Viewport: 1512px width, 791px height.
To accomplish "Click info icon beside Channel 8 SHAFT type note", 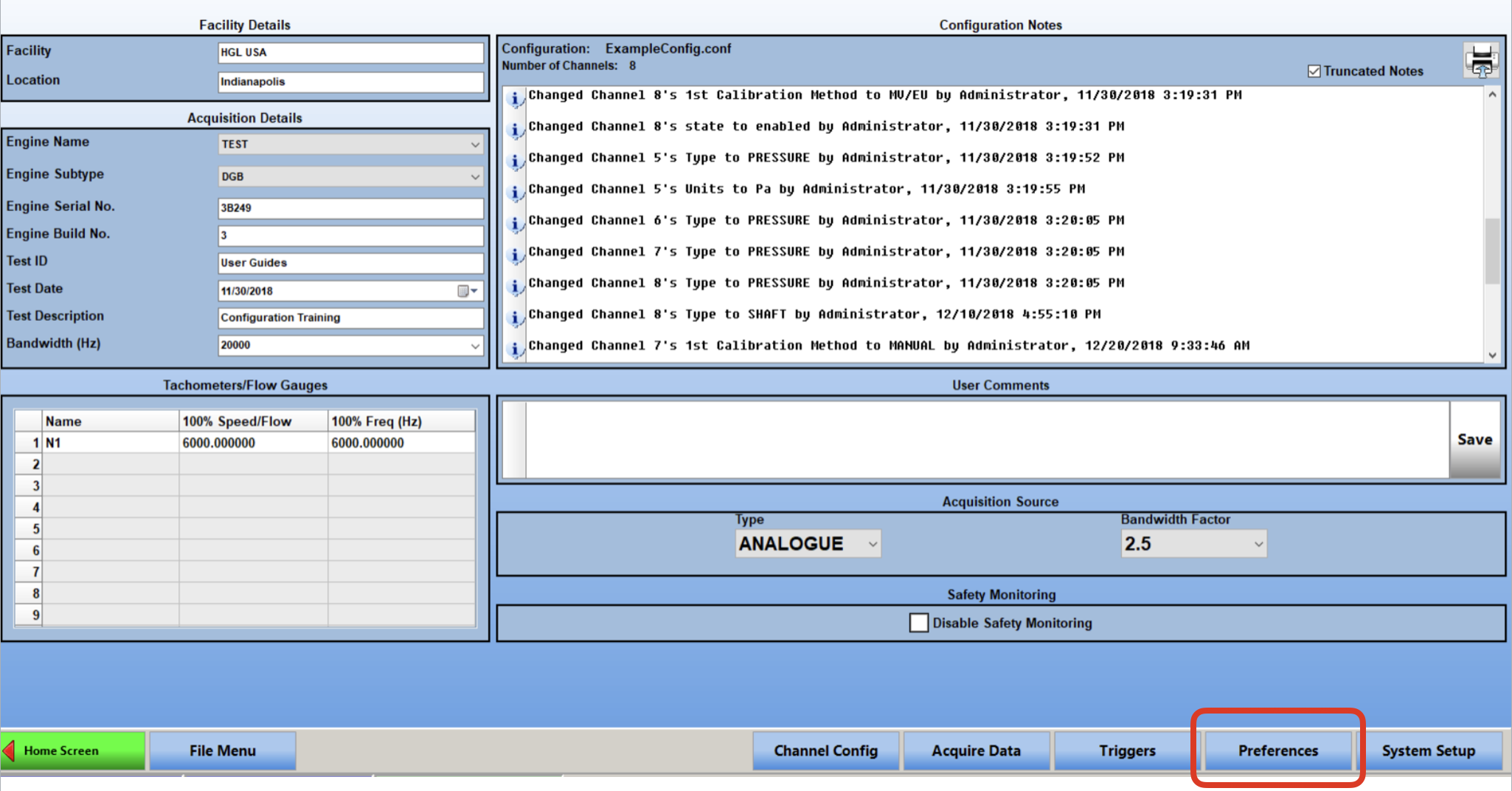I will (515, 317).
